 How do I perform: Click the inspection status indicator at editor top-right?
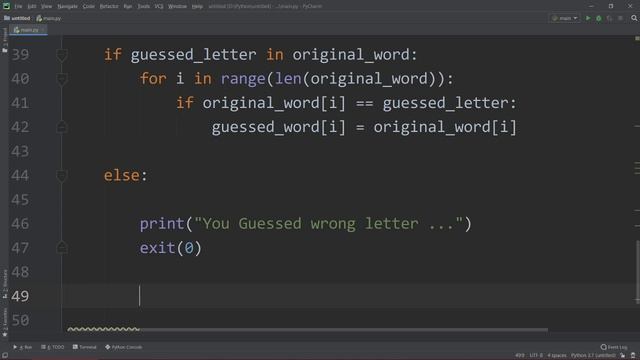(637, 38)
